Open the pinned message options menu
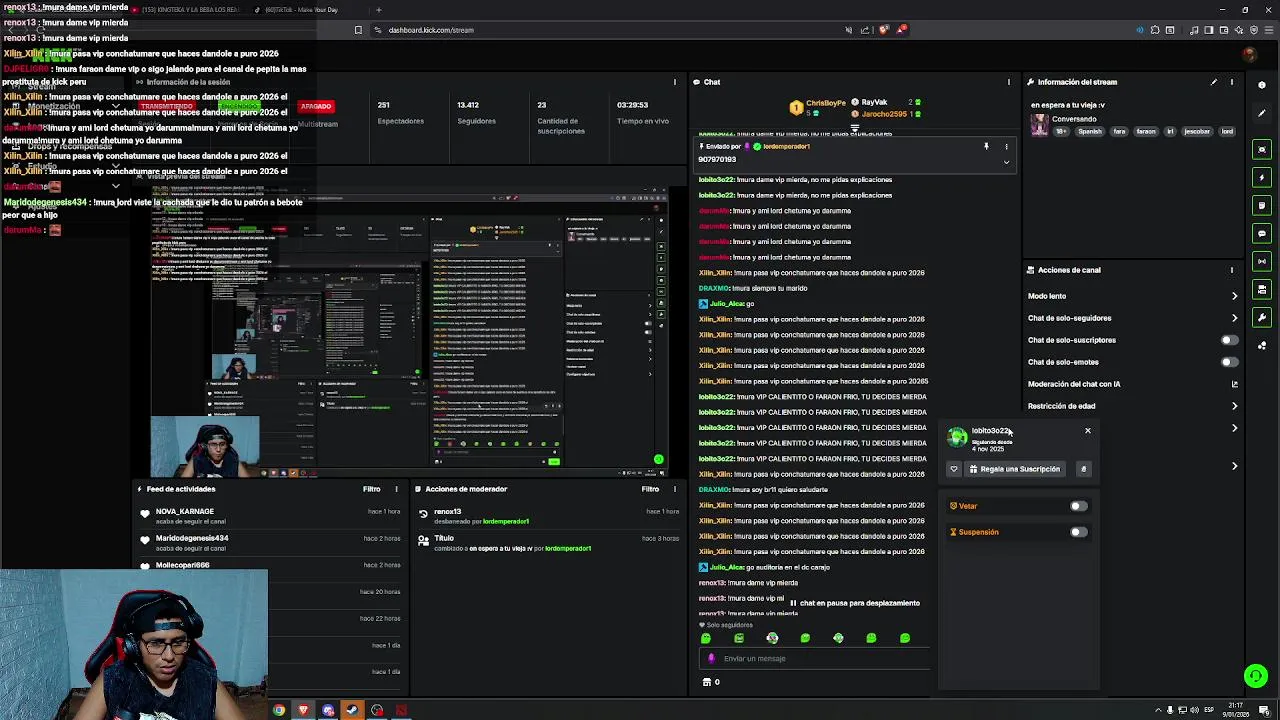 1007,147
